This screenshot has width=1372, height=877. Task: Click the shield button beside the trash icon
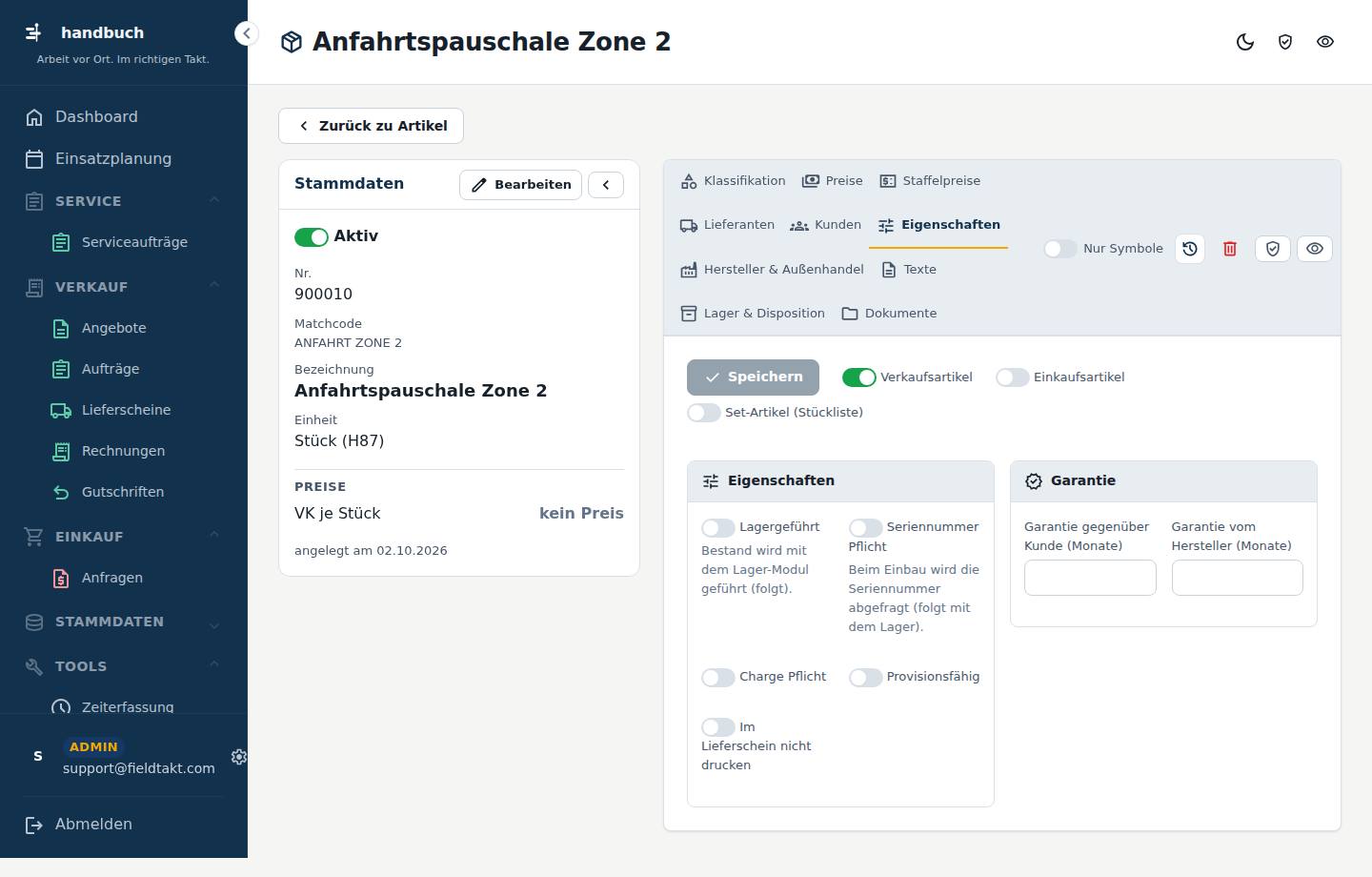point(1273,249)
